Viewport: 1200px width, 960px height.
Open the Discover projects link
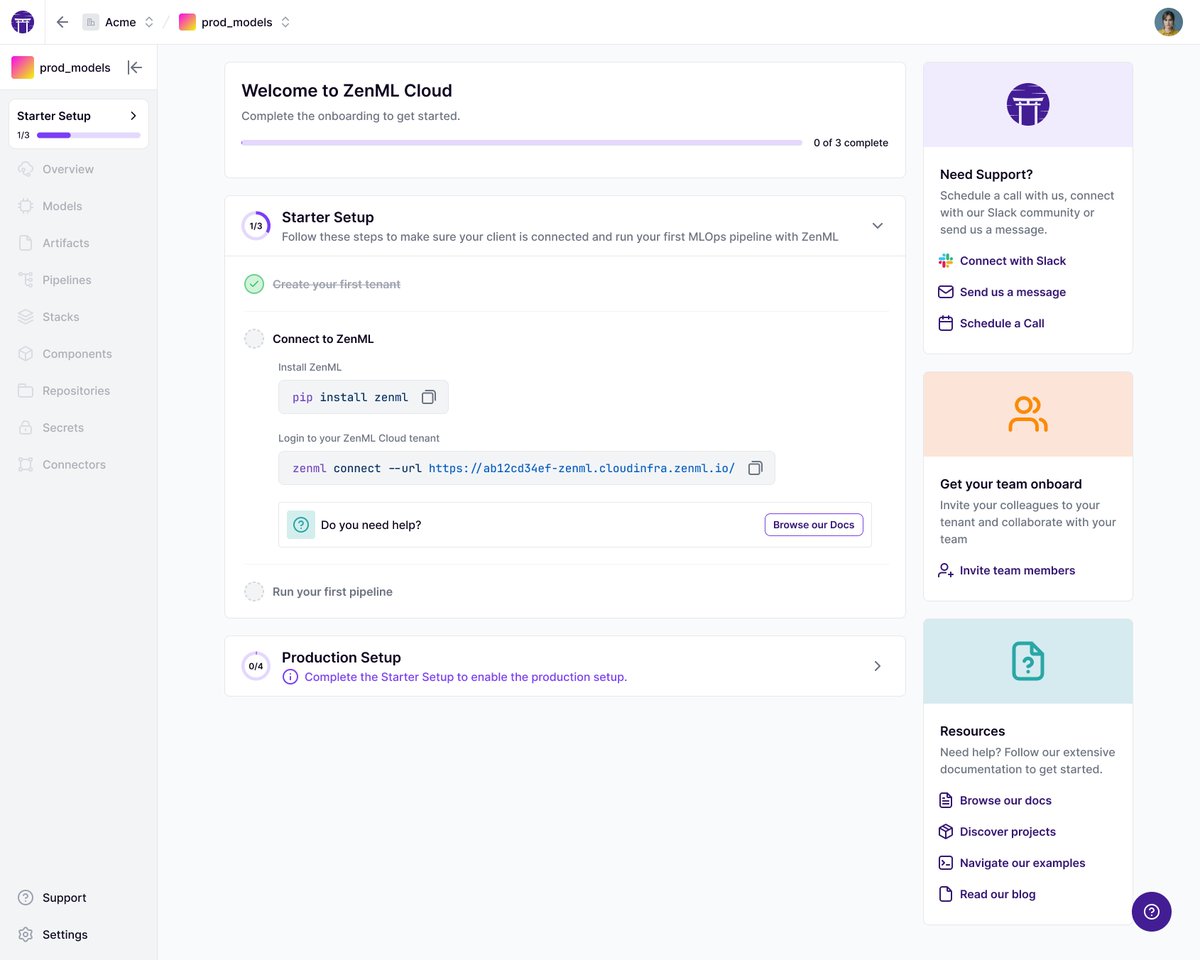[1008, 832]
